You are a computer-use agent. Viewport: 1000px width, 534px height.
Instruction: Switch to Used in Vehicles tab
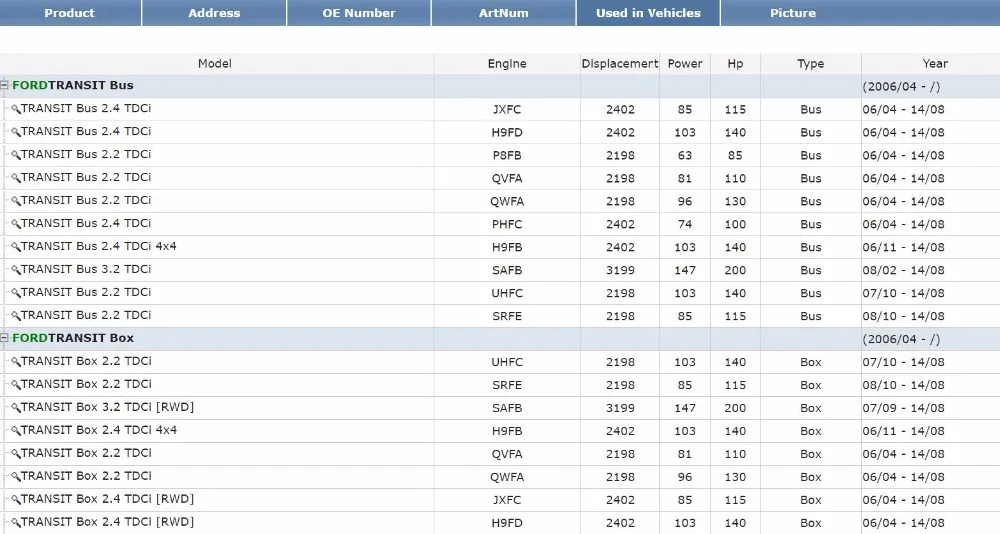648,13
